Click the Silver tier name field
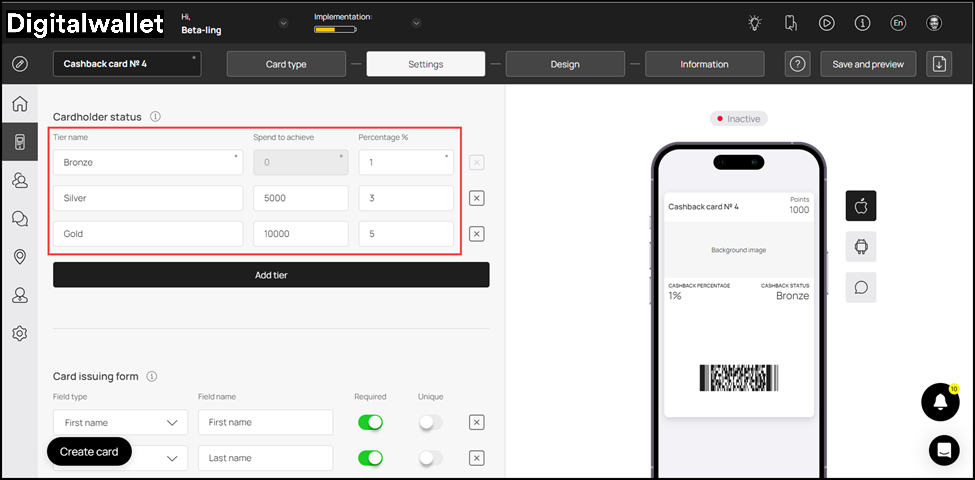Viewport: 975px width, 480px height. (148, 198)
